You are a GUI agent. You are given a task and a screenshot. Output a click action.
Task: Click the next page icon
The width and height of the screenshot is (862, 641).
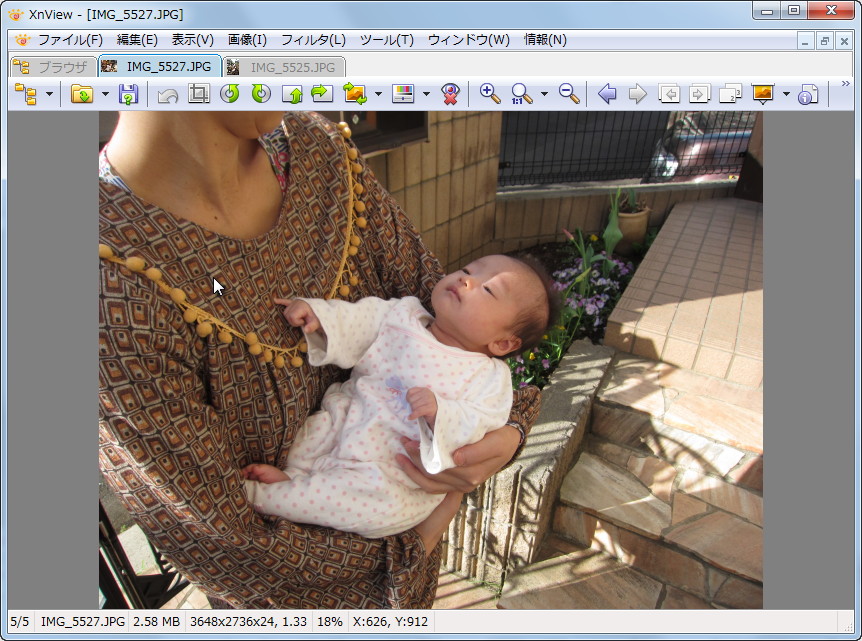tap(700, 94)
